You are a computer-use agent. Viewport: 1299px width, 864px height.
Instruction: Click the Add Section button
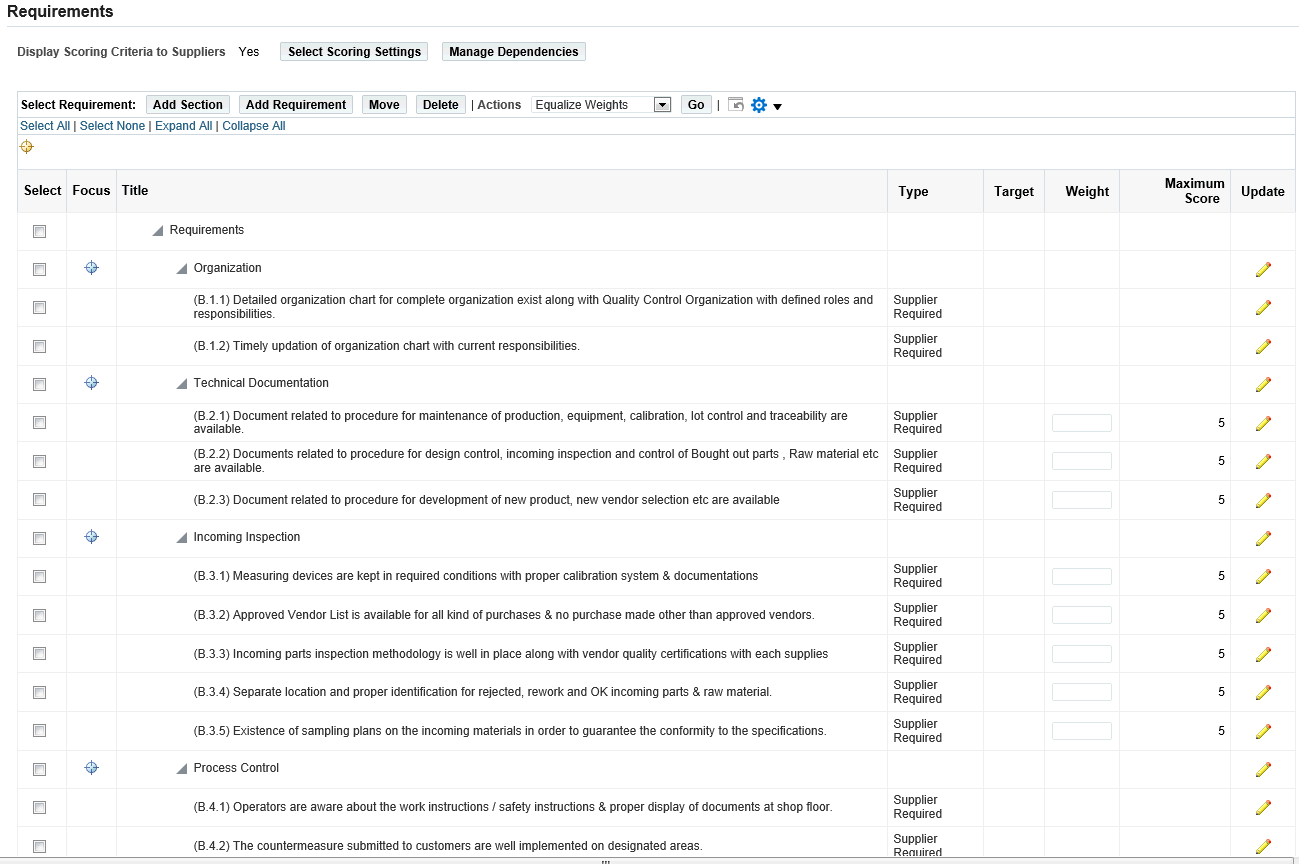[188, 104]
